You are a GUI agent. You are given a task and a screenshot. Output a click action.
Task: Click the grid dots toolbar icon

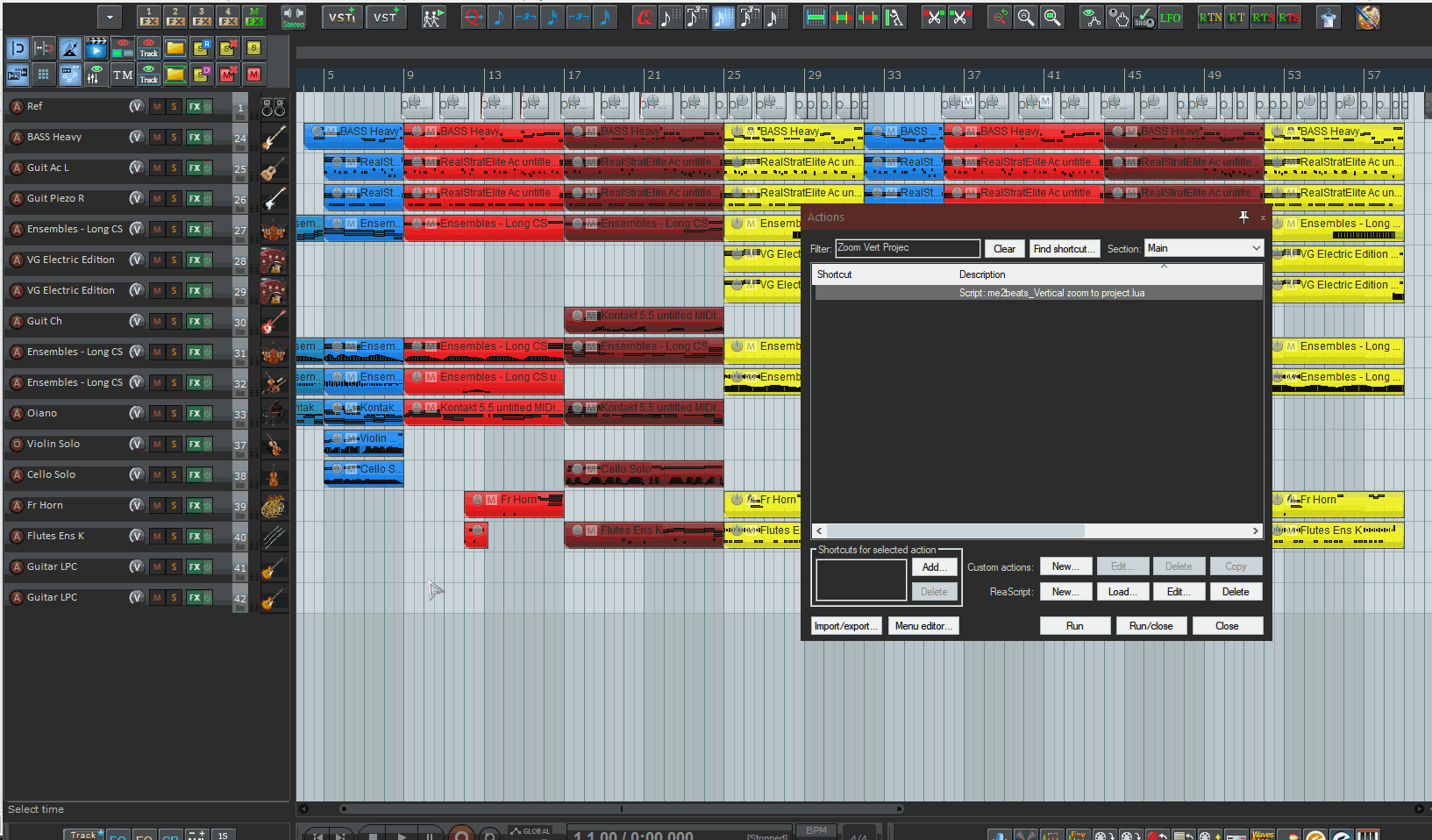pyautogui.click(x=43, y=75)
